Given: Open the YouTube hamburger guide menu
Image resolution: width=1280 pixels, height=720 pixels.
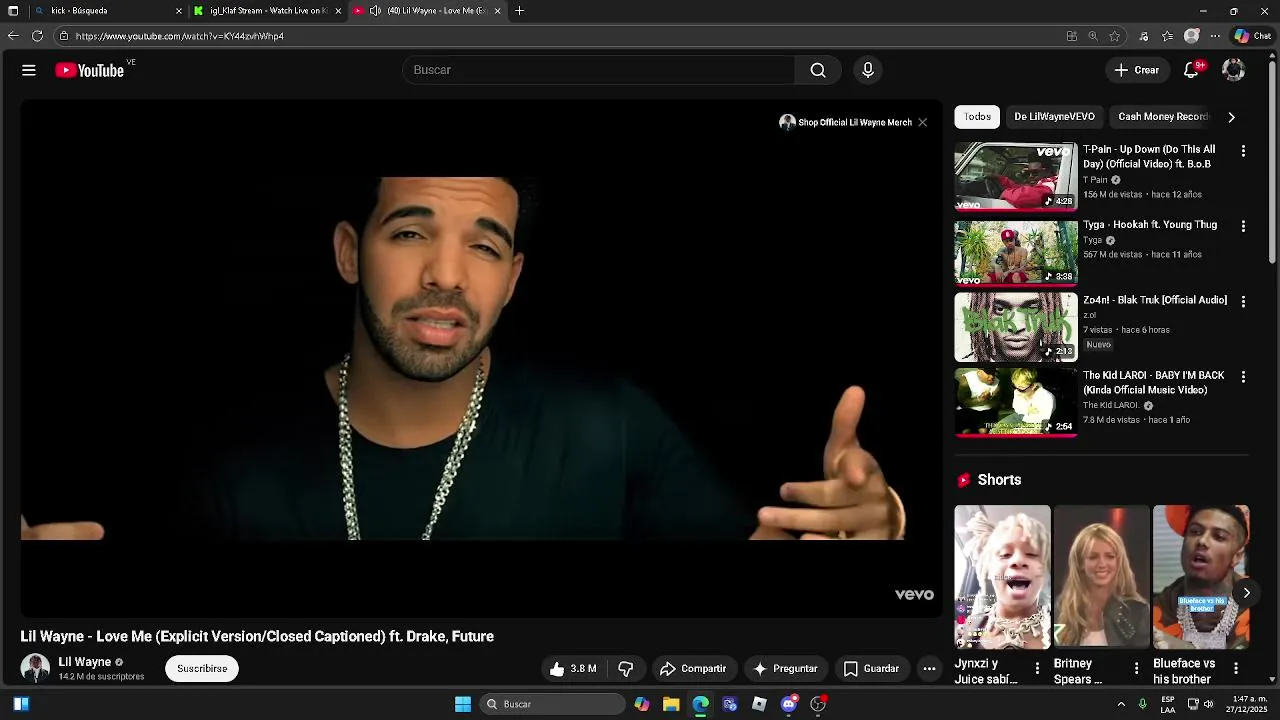Looking at the screenshot, I should pos(29,70).
